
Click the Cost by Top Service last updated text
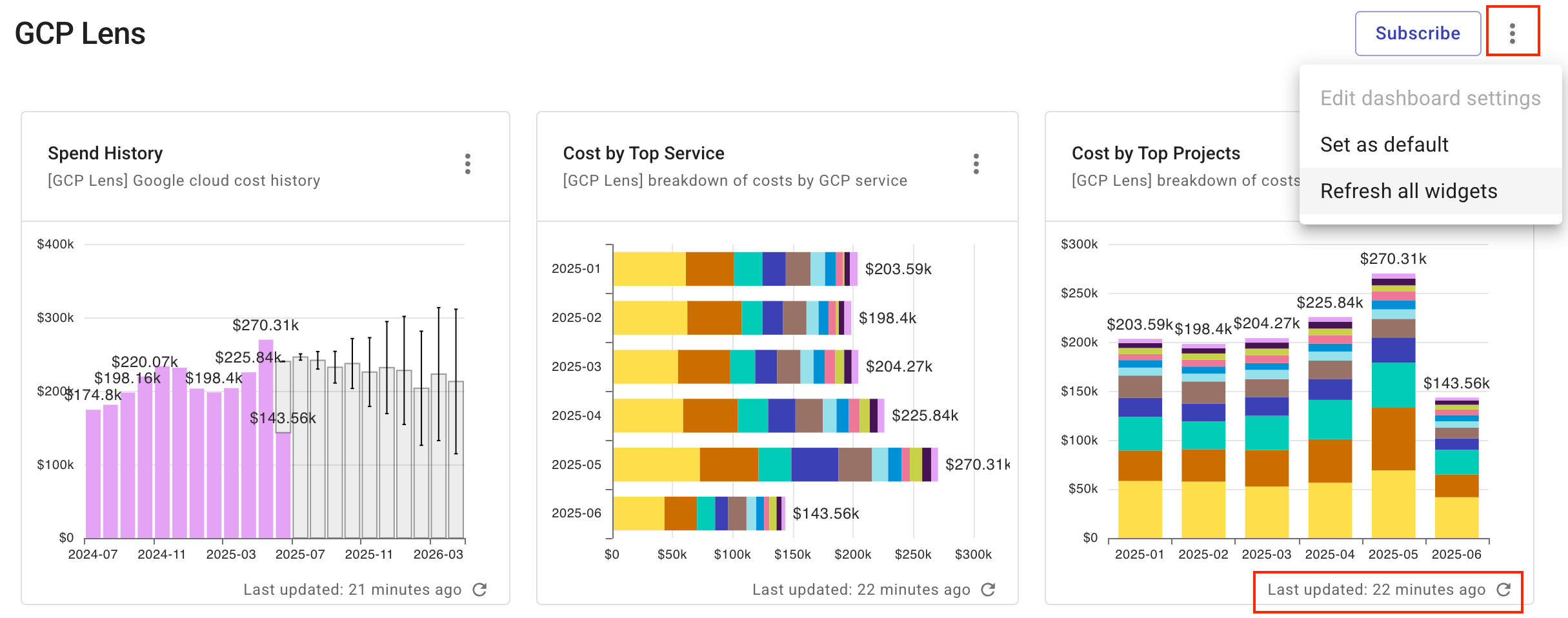pos(861,590)
